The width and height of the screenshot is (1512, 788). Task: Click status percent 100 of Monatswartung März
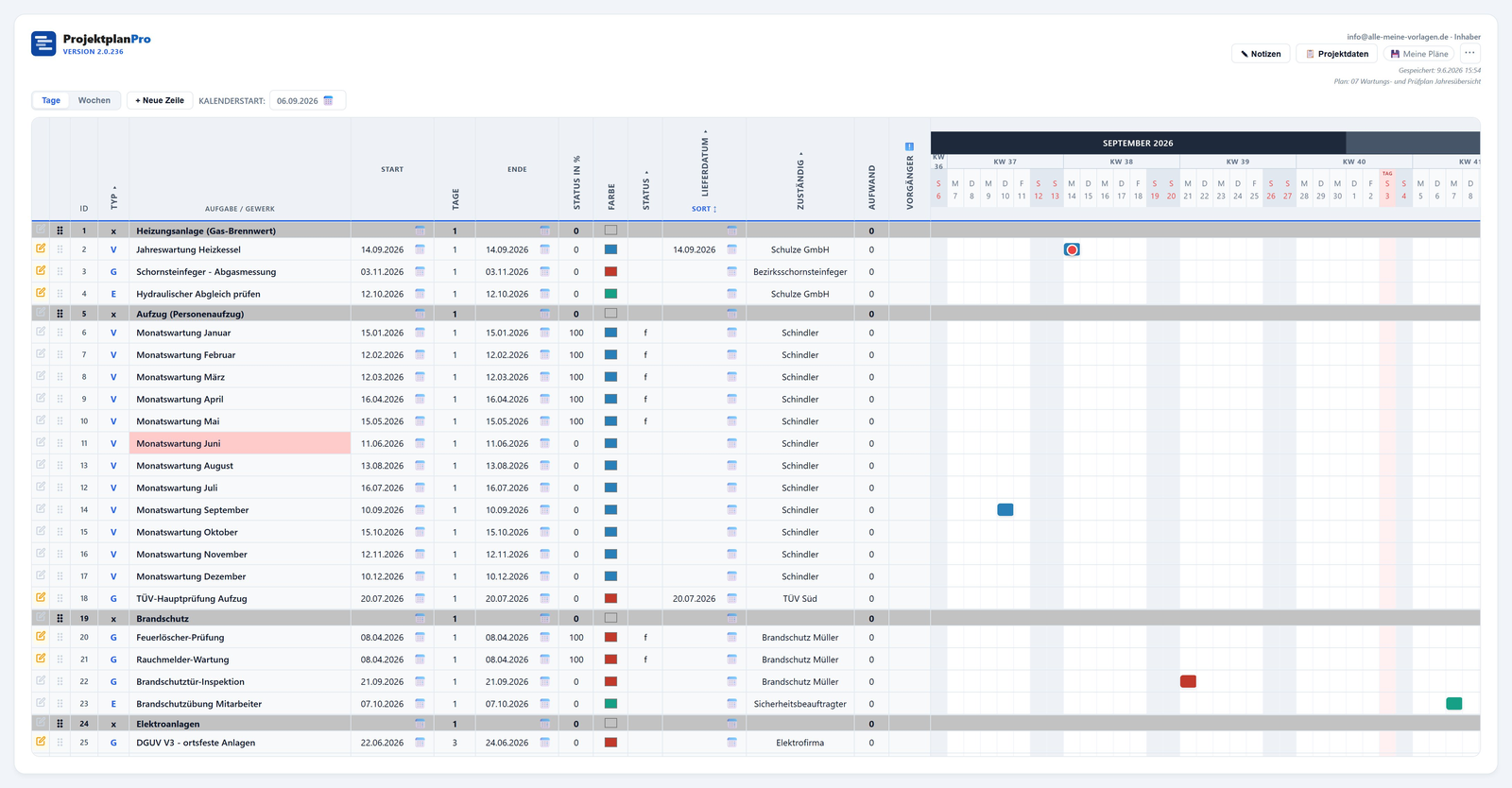[576, 377]
